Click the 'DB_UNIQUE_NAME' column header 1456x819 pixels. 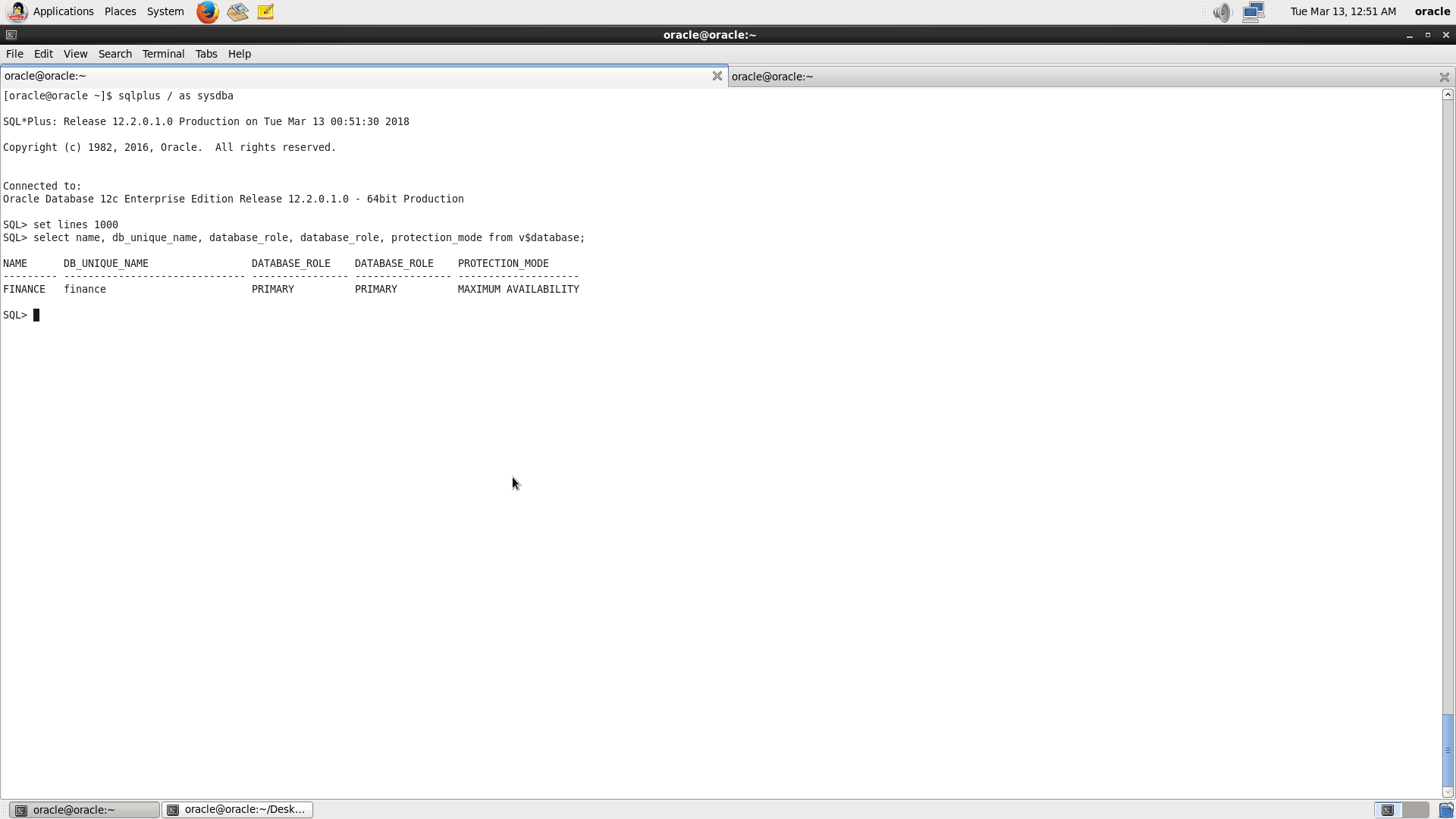[106, 263]
